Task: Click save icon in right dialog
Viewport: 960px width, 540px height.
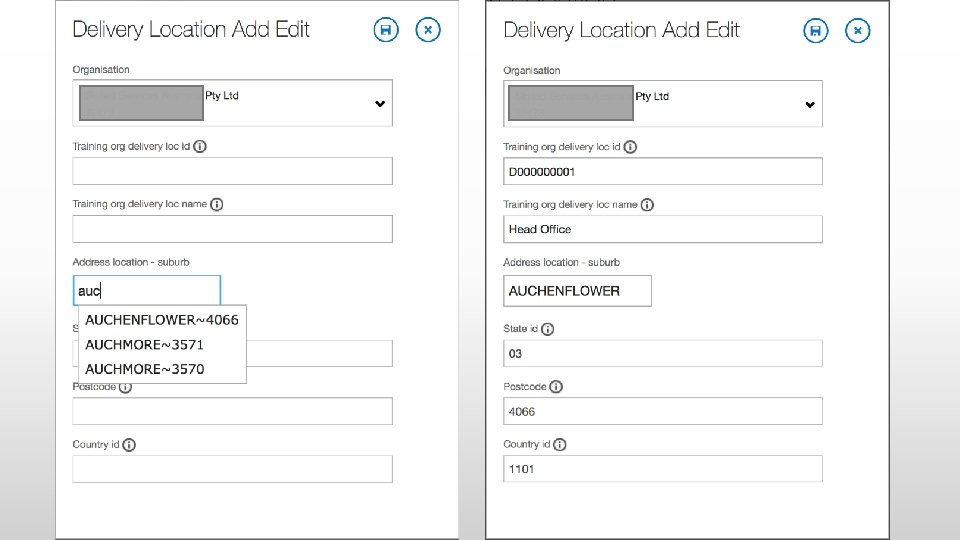Action: pyautogui.click(x=816, y=31)
